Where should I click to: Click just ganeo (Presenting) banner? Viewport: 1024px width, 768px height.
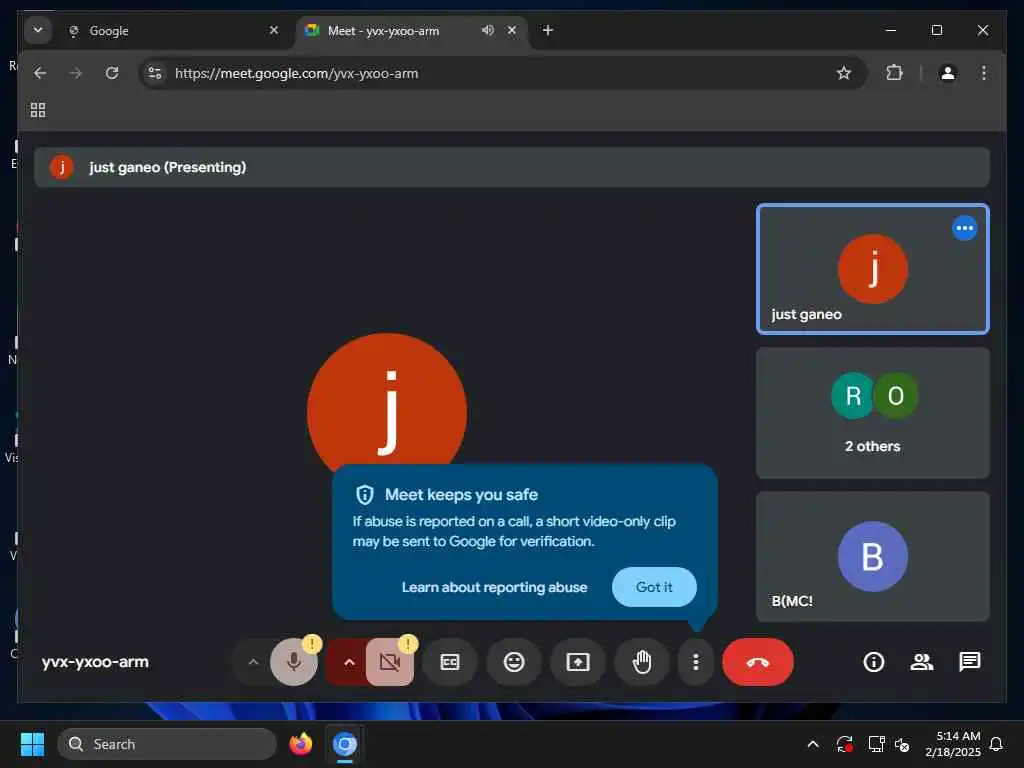[512, 167]
